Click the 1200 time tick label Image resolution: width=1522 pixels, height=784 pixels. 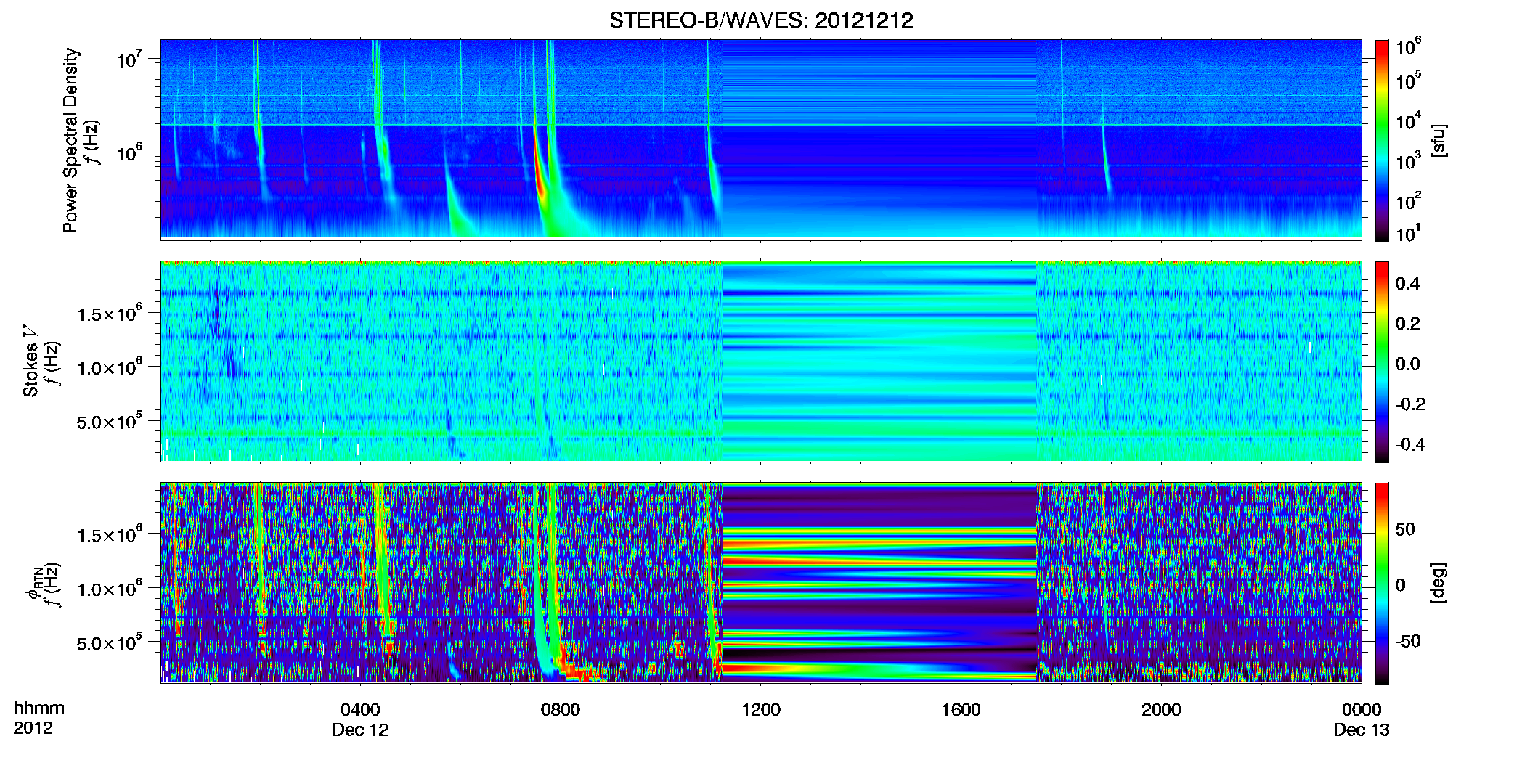(x=761, y=709)
